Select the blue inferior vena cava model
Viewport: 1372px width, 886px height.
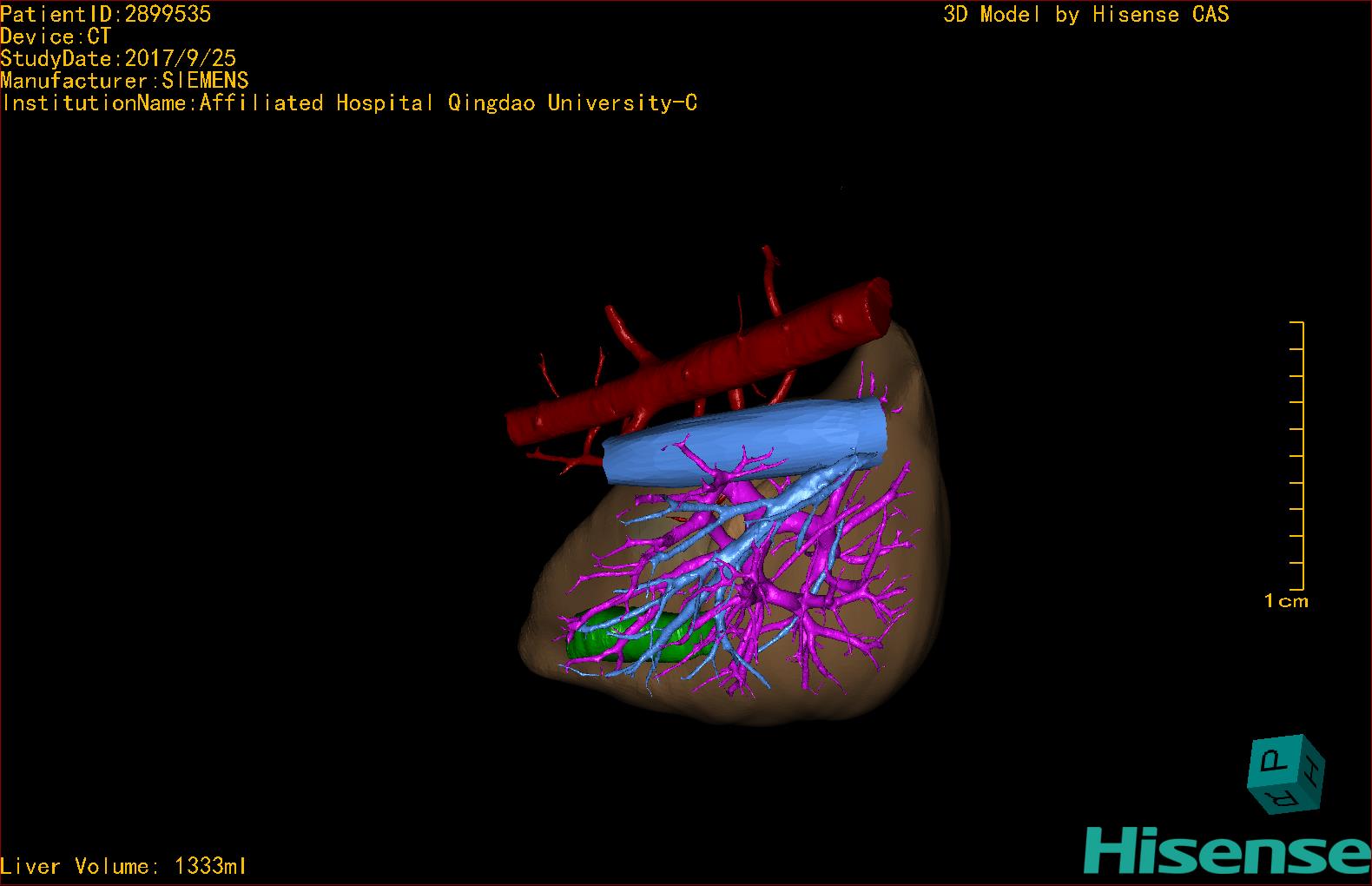tap(745, 443)
